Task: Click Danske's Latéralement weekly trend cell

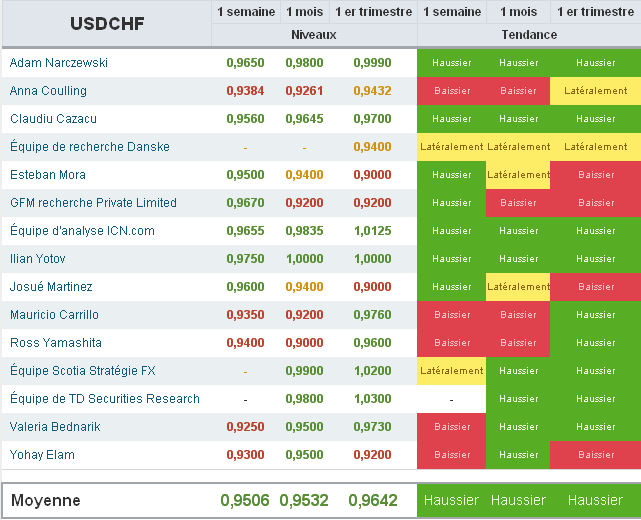Action: coord(451,147)
